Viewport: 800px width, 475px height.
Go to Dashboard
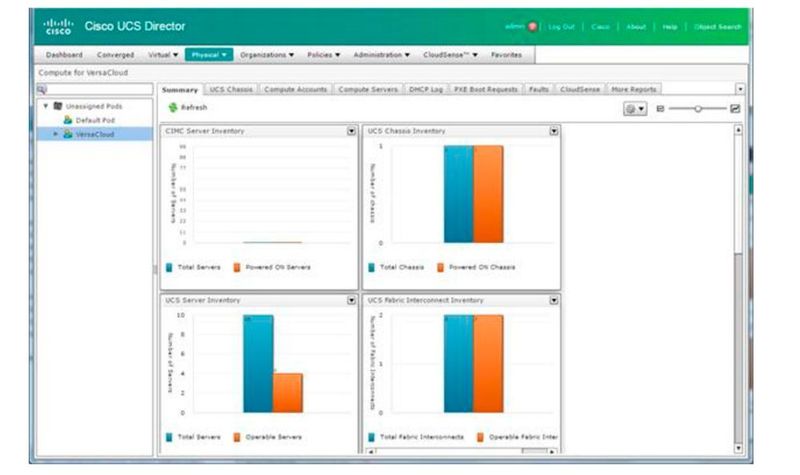64,55
